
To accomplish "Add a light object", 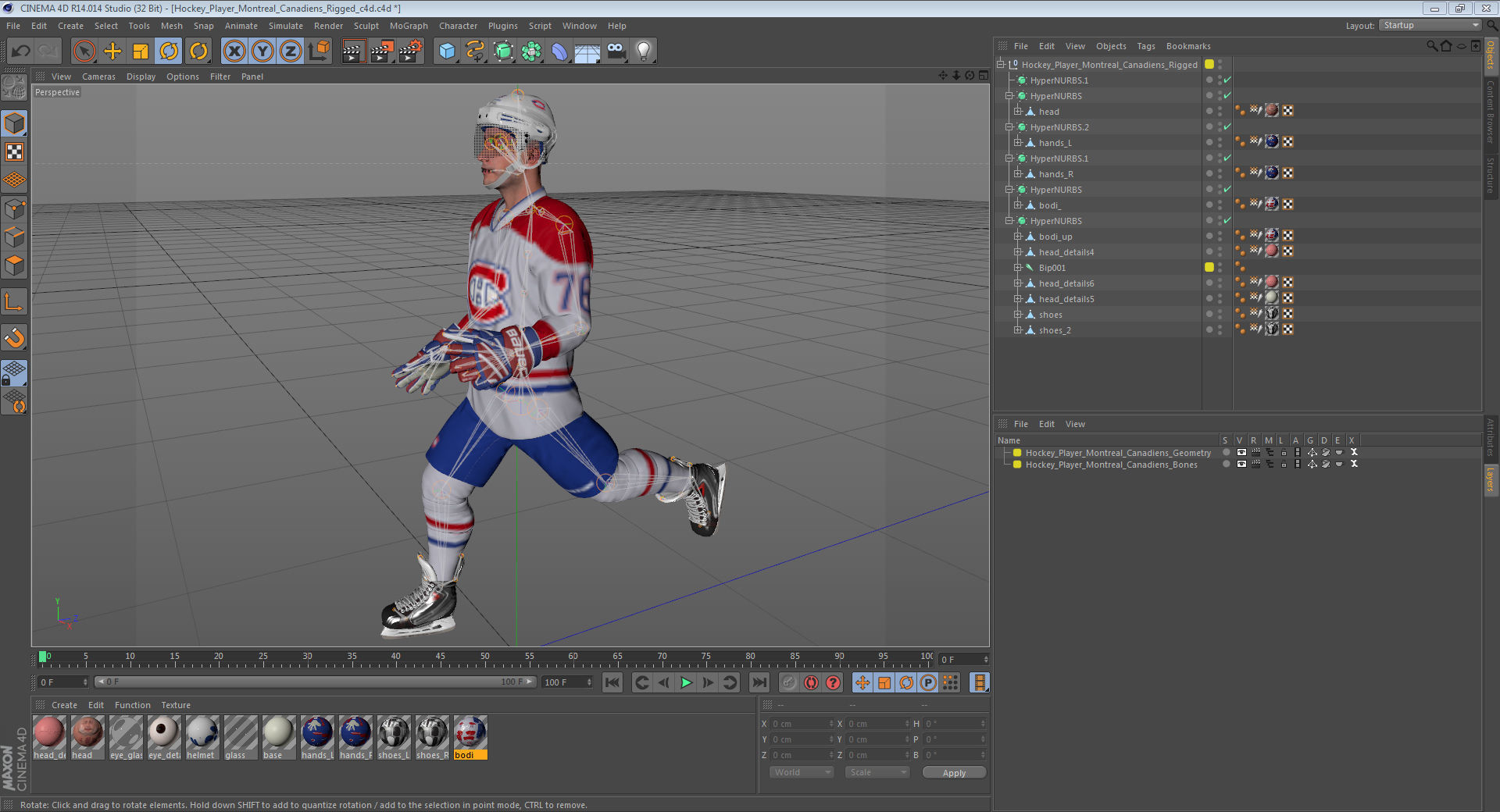I will tap(644, 52).
